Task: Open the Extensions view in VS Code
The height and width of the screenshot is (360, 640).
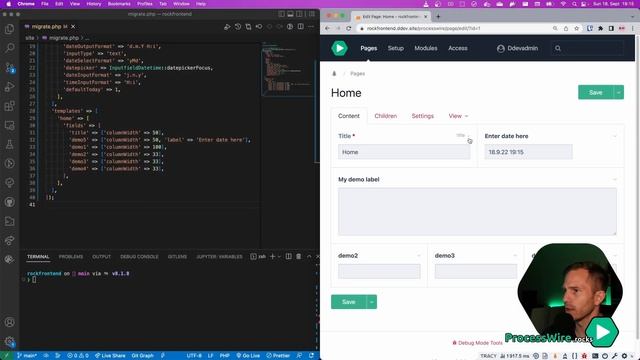Action: point(9,106)
